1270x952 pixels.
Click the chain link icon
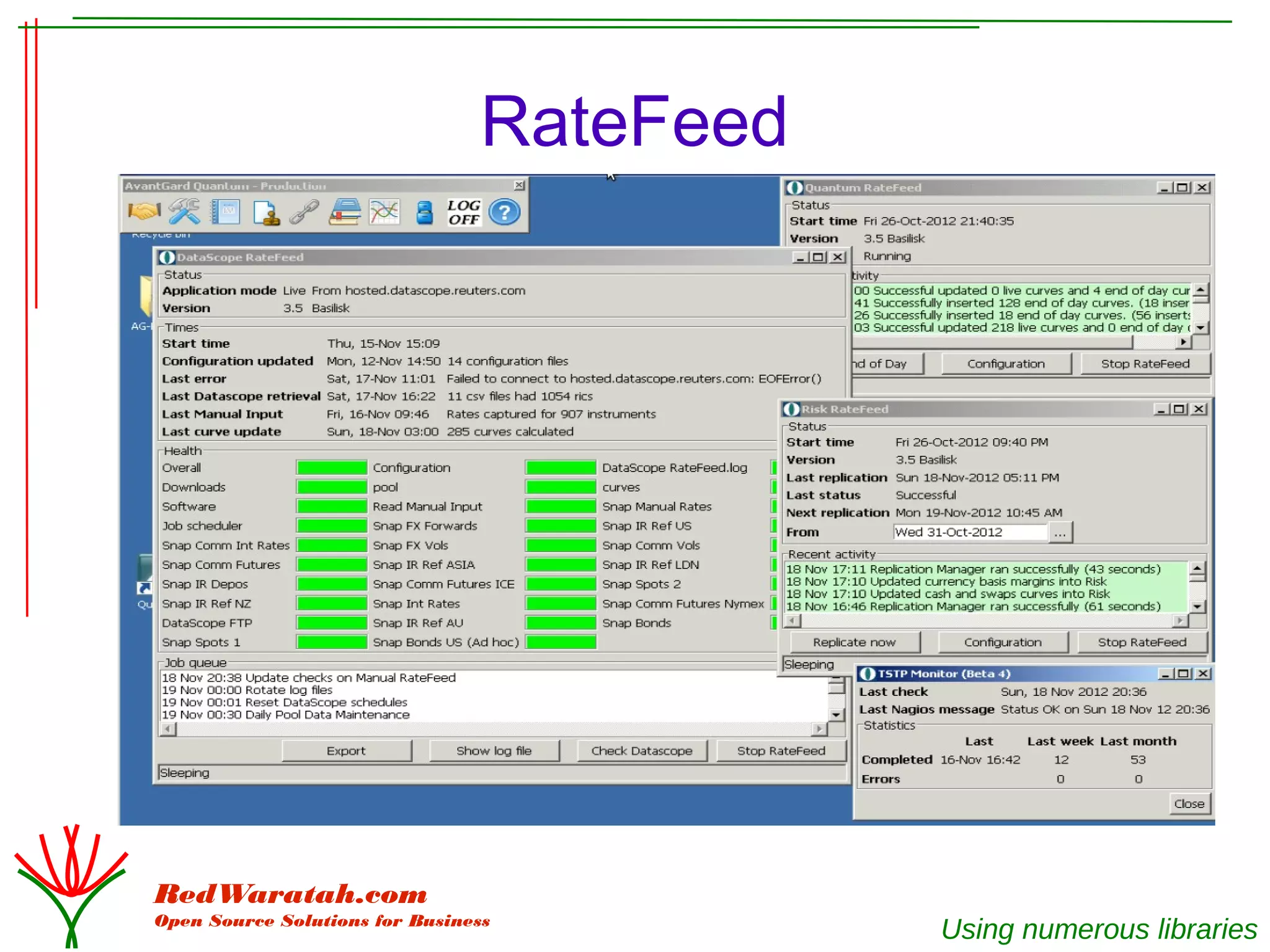point(304,212)
